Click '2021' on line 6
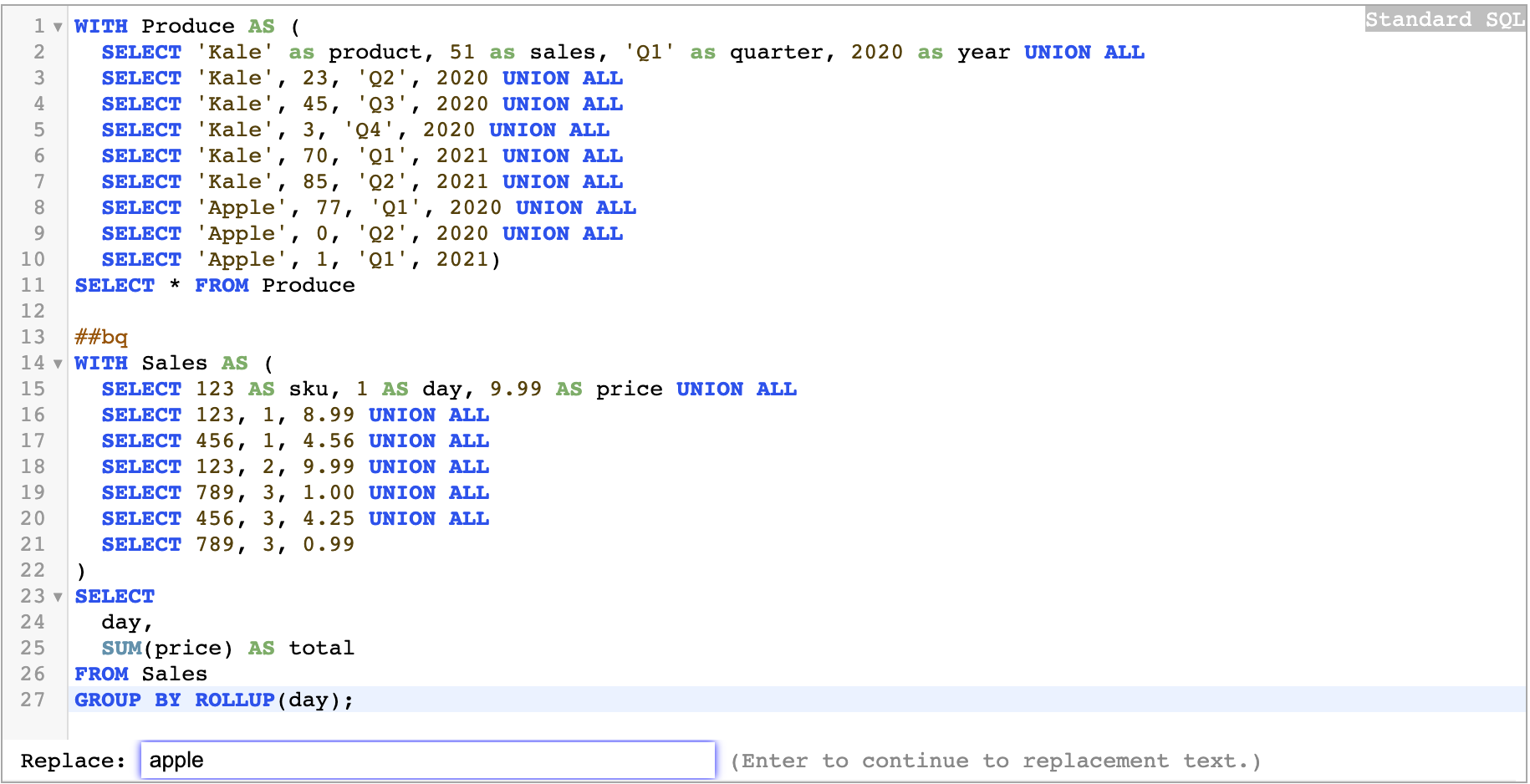This screenshot has height=784, width=1530. pyautogui.click(x=462, y=155)
